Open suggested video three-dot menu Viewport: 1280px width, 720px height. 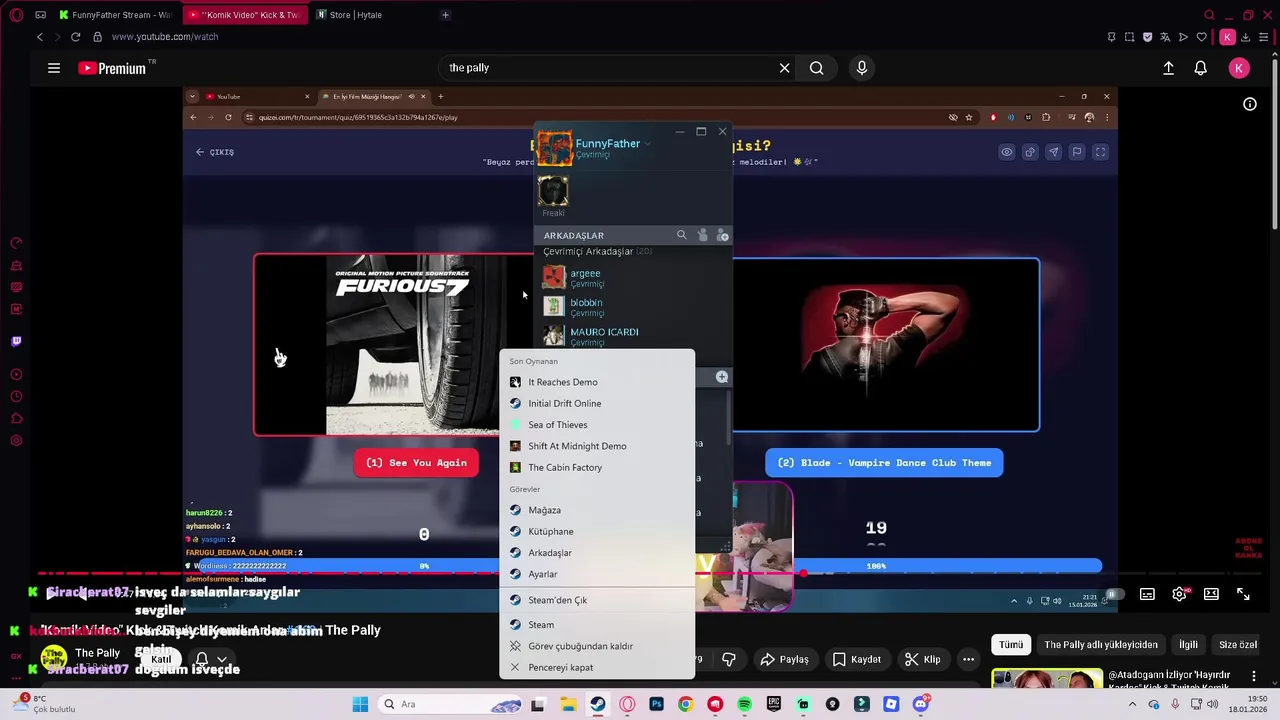[1254, 677]
